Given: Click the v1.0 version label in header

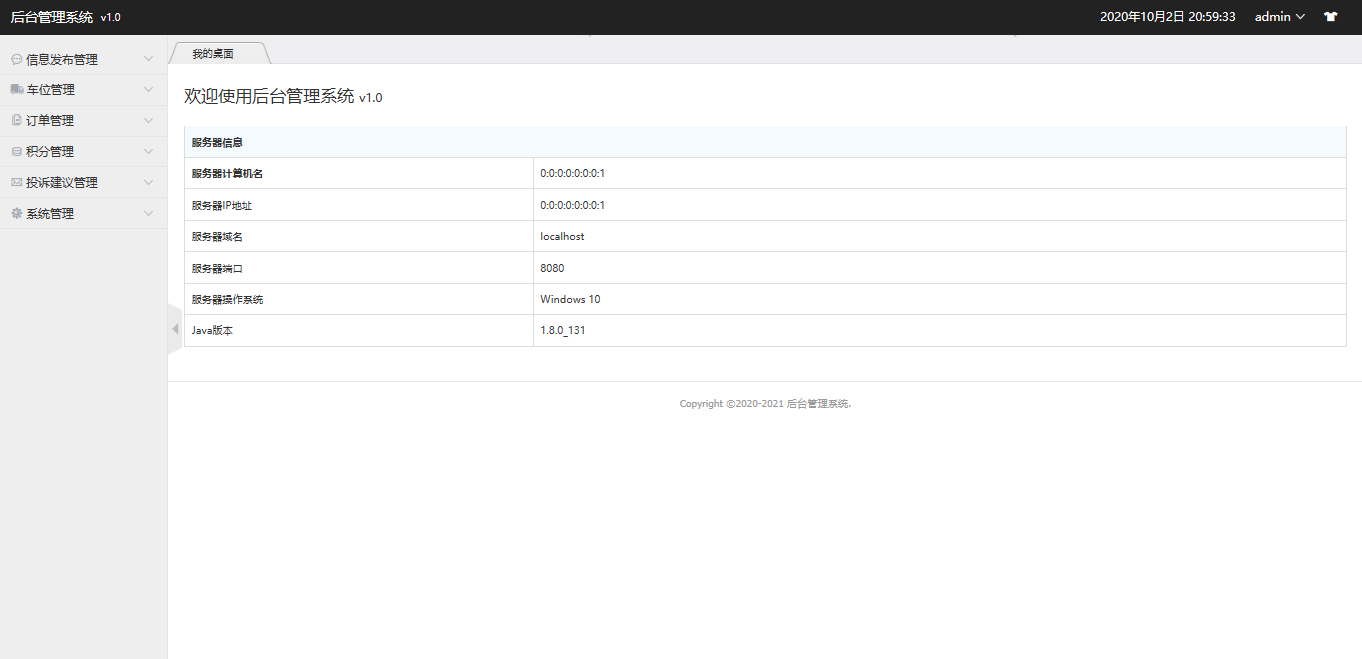Looking at the screenshot, I should pyautogui.click(x=110, y=18).
